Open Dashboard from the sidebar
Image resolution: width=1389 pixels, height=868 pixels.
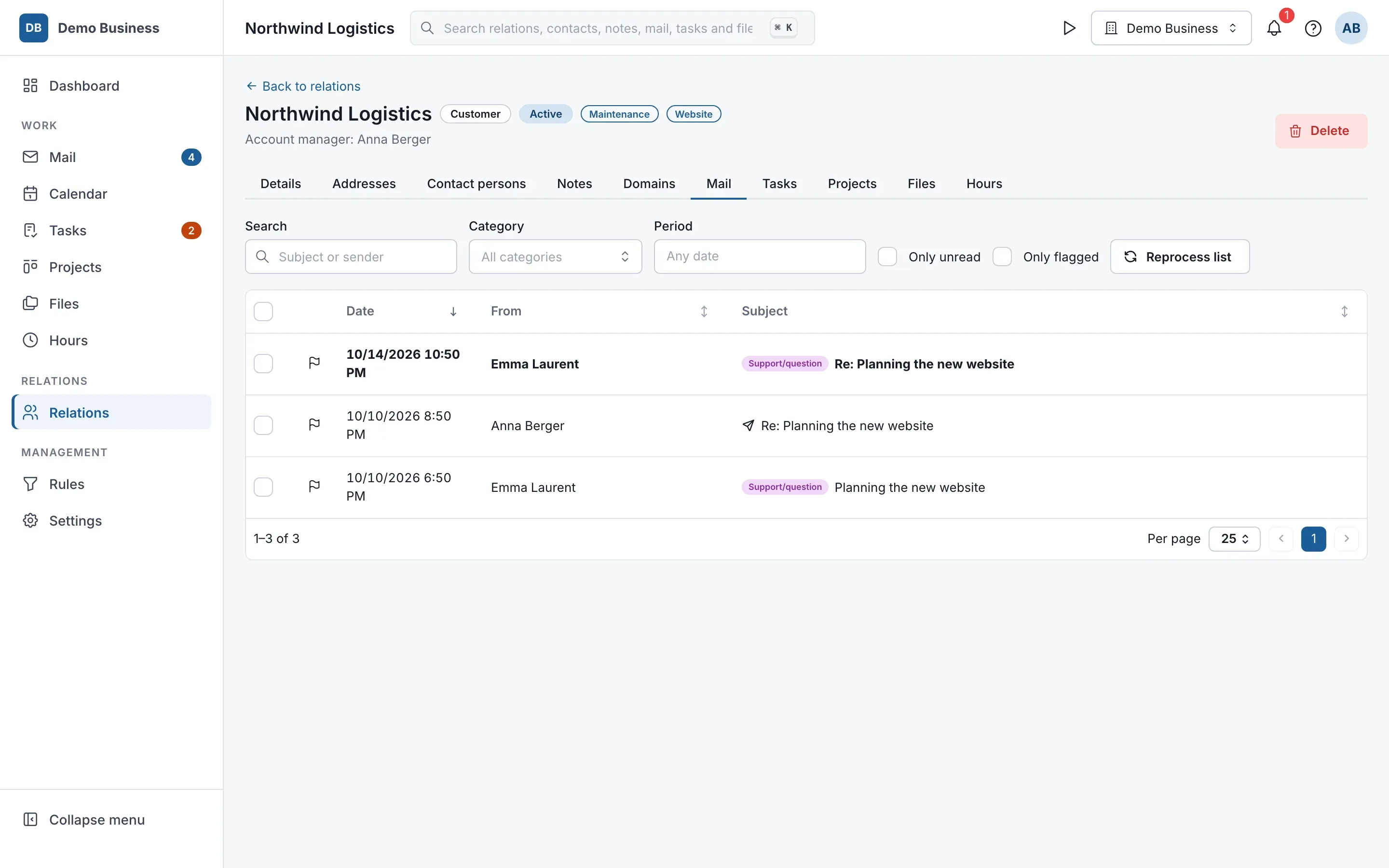[111, 85]
